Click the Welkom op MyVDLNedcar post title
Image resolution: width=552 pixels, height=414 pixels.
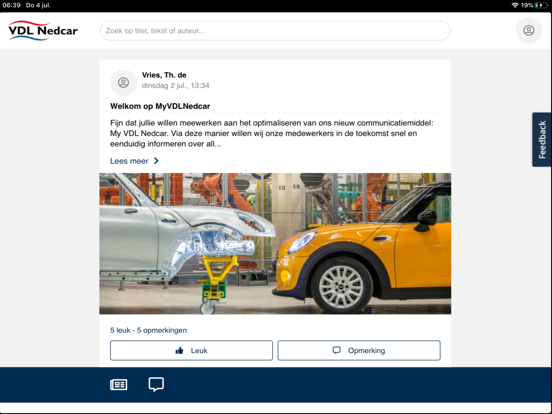[x=160, y=106]
